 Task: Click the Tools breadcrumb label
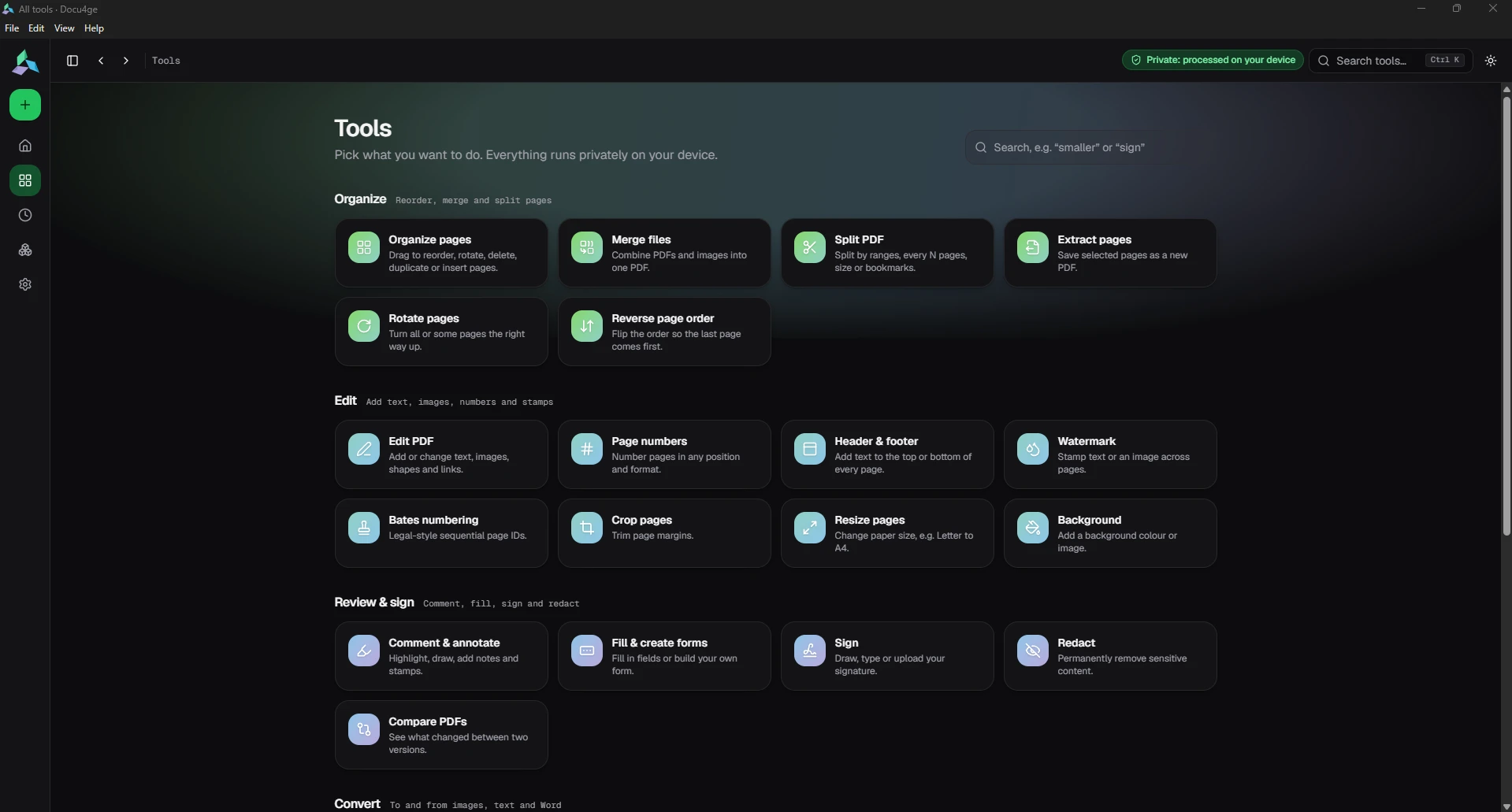tap(166, 61)
